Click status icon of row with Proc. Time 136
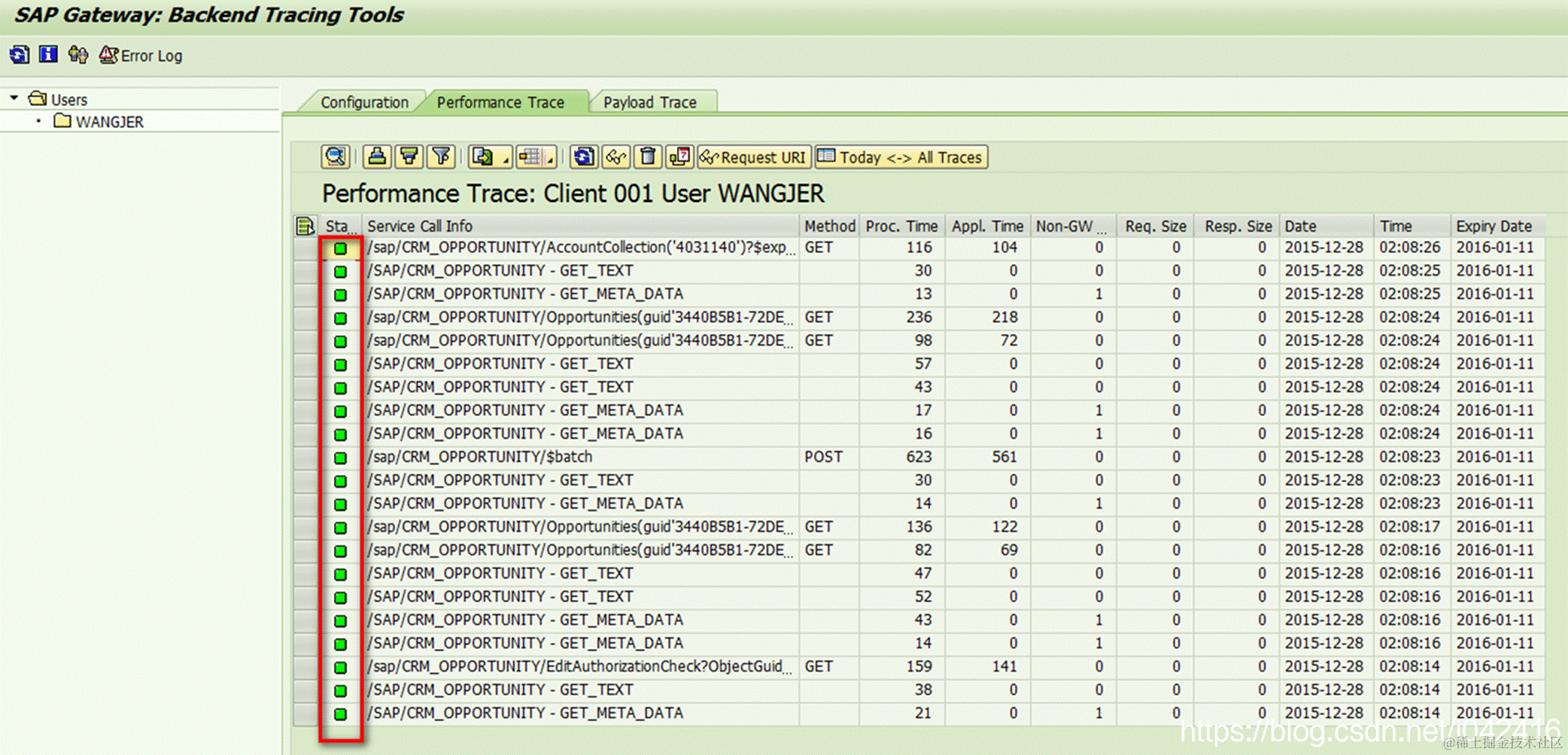1568x755 pixels. (341, 527)
